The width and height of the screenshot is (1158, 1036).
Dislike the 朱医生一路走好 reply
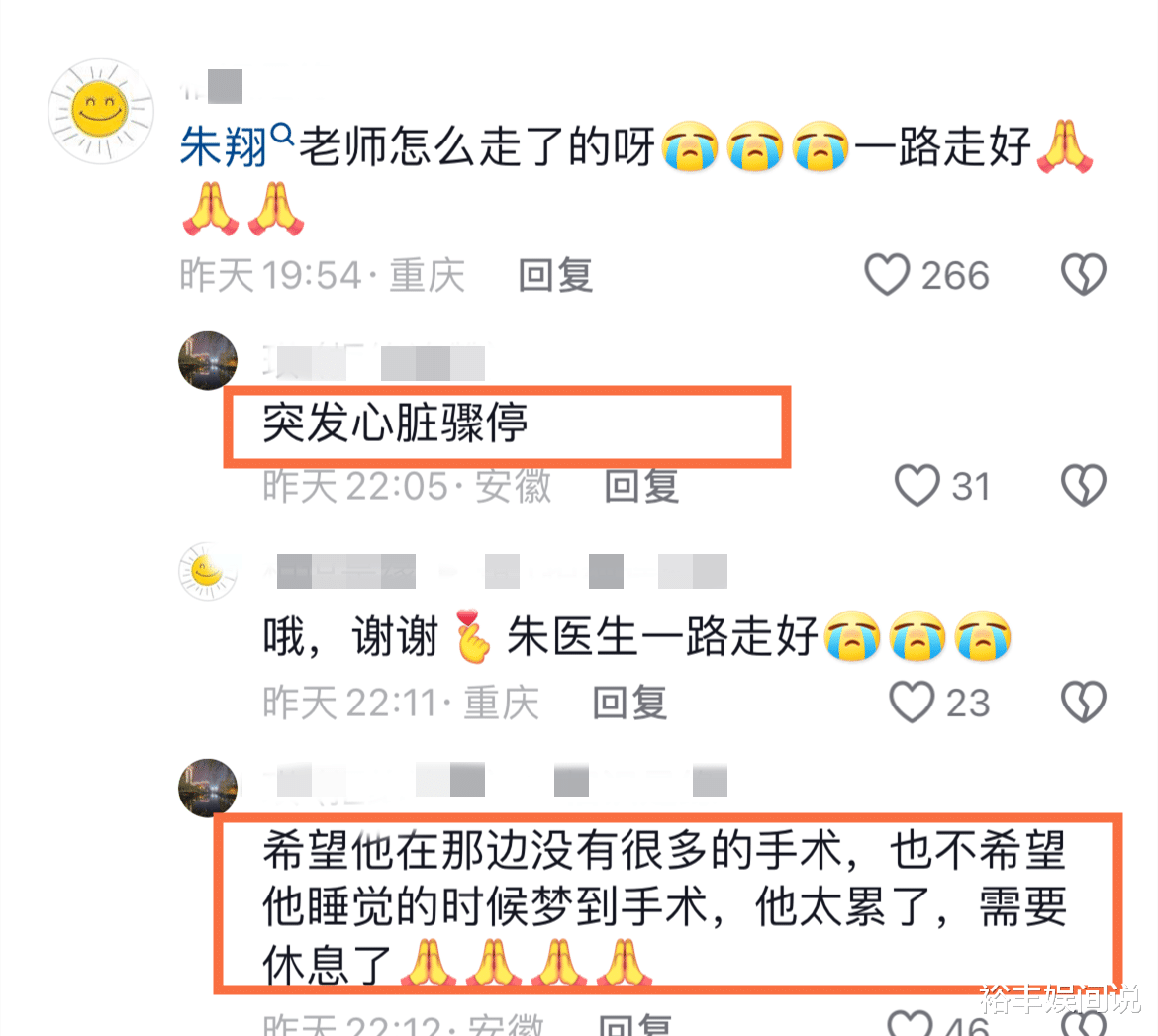pos(1084,702)
